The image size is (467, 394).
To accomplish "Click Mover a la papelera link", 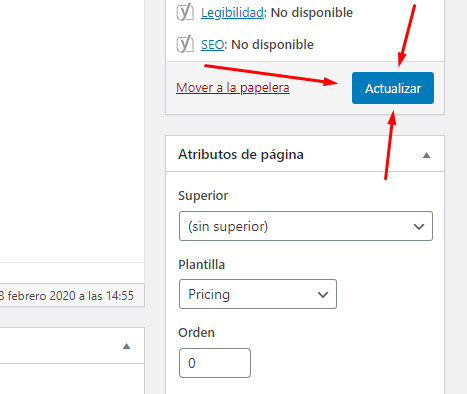I will (x=233, y=88).
